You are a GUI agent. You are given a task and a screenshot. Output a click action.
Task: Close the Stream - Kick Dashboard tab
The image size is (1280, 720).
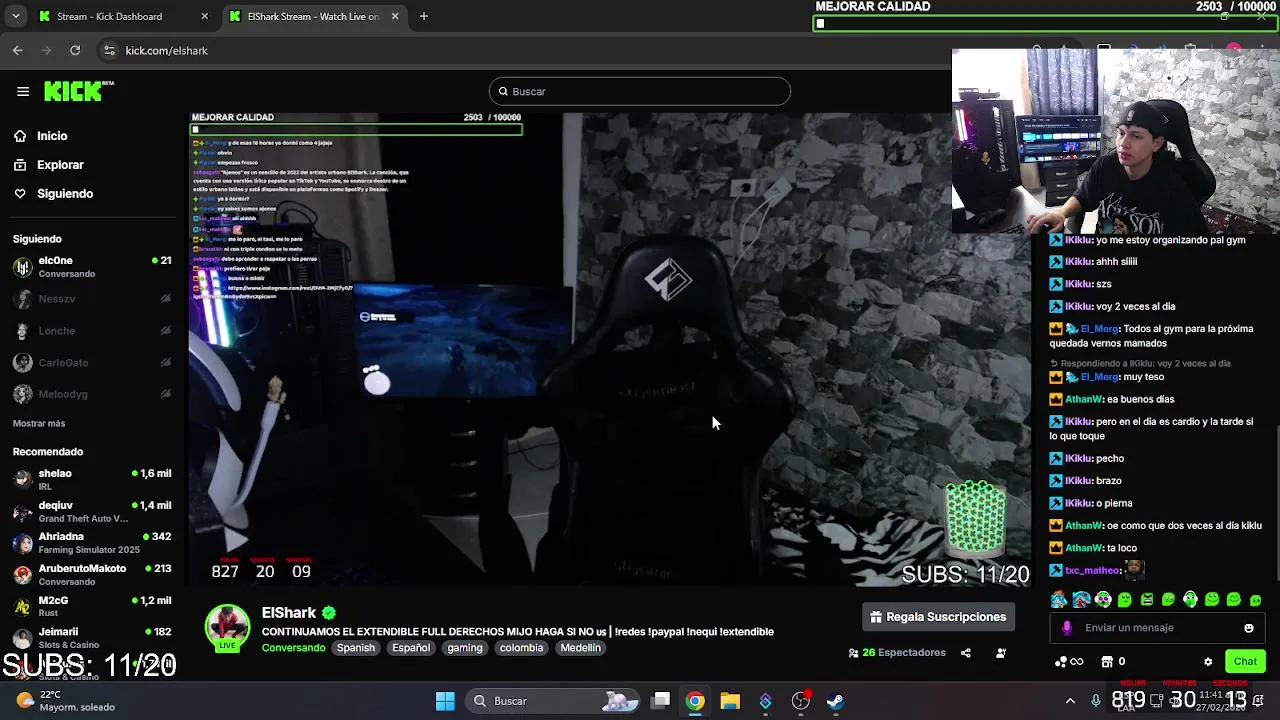pos(205,16)
